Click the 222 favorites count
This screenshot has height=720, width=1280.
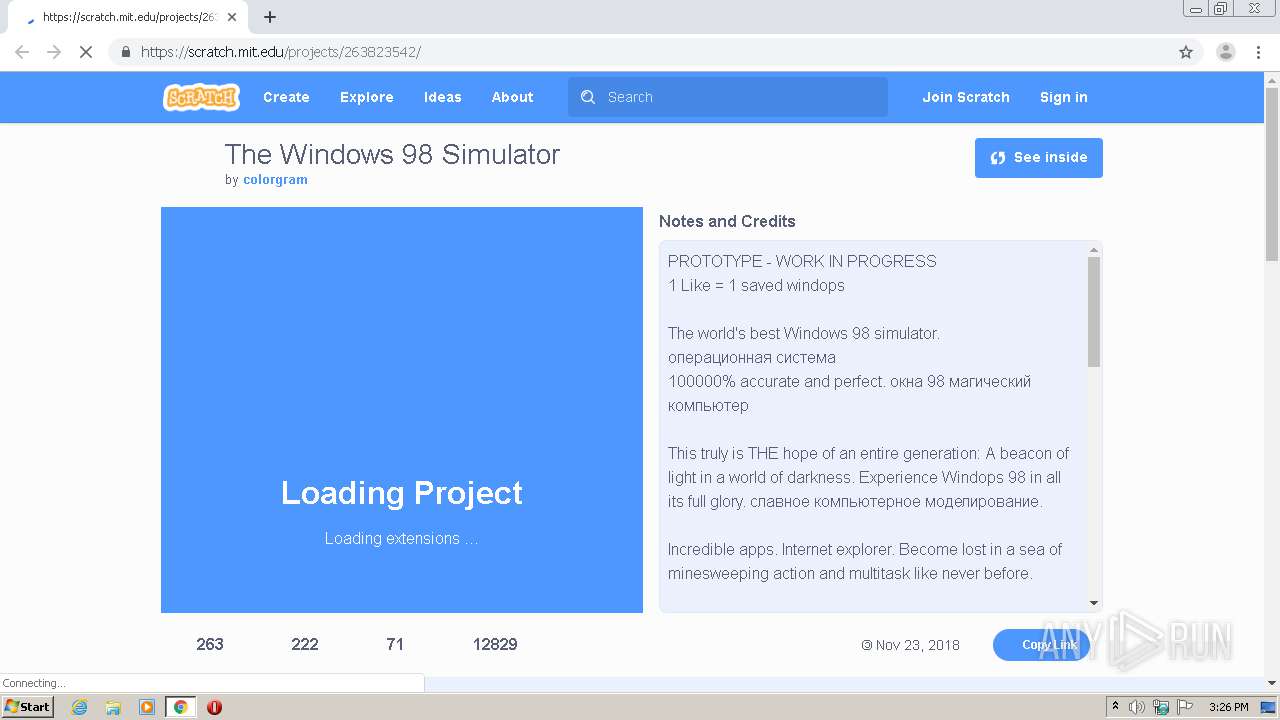(x=305, y=644)
